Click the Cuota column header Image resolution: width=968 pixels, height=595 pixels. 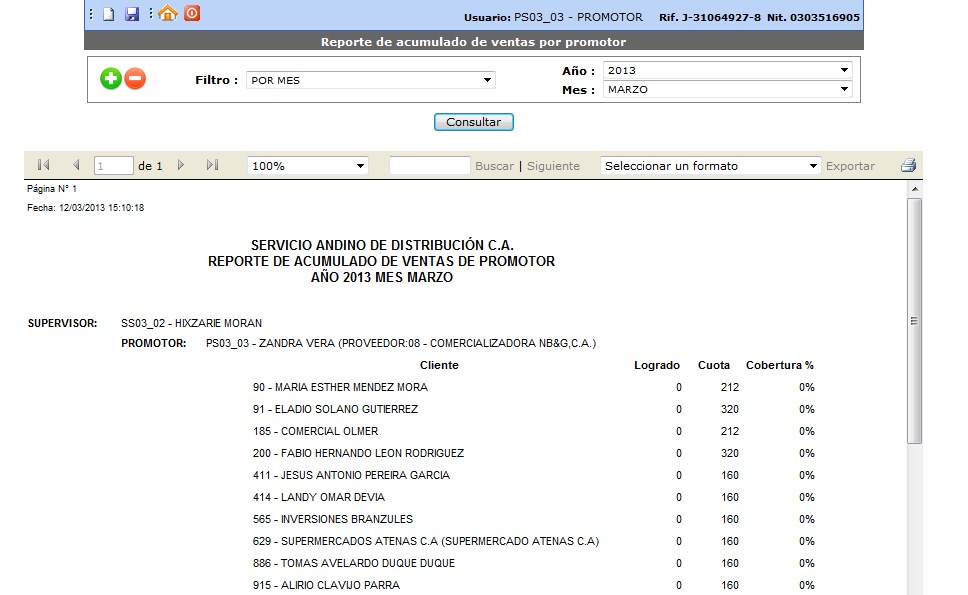coord(714,365)
